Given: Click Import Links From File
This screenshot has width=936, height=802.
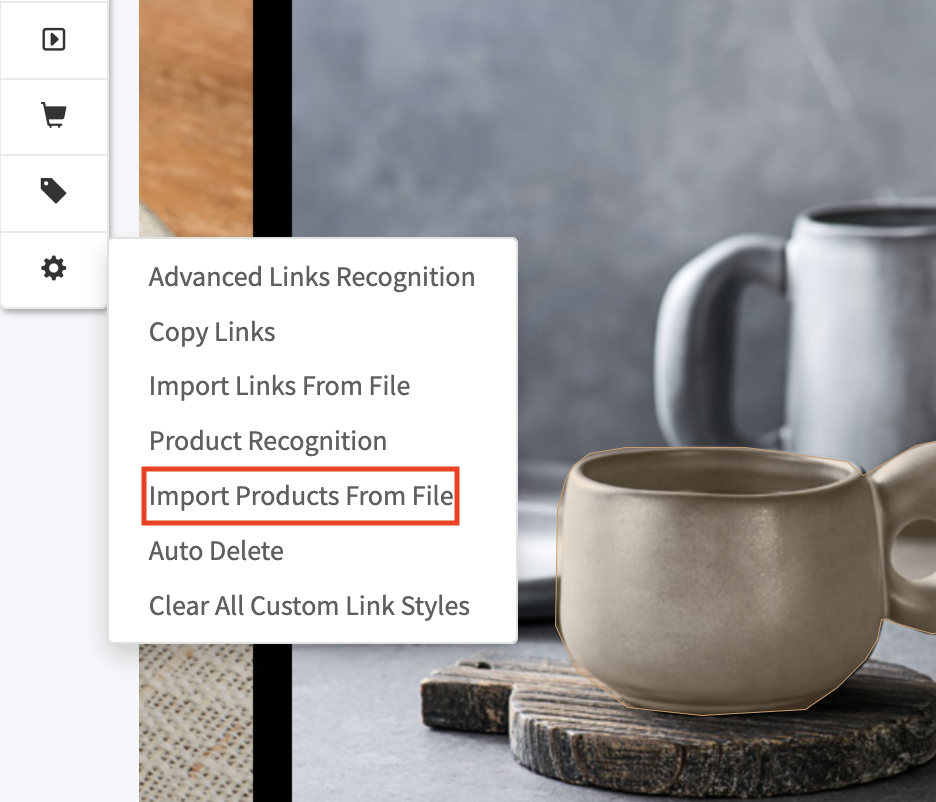Looking at the screenshot, I should [279, 386].
